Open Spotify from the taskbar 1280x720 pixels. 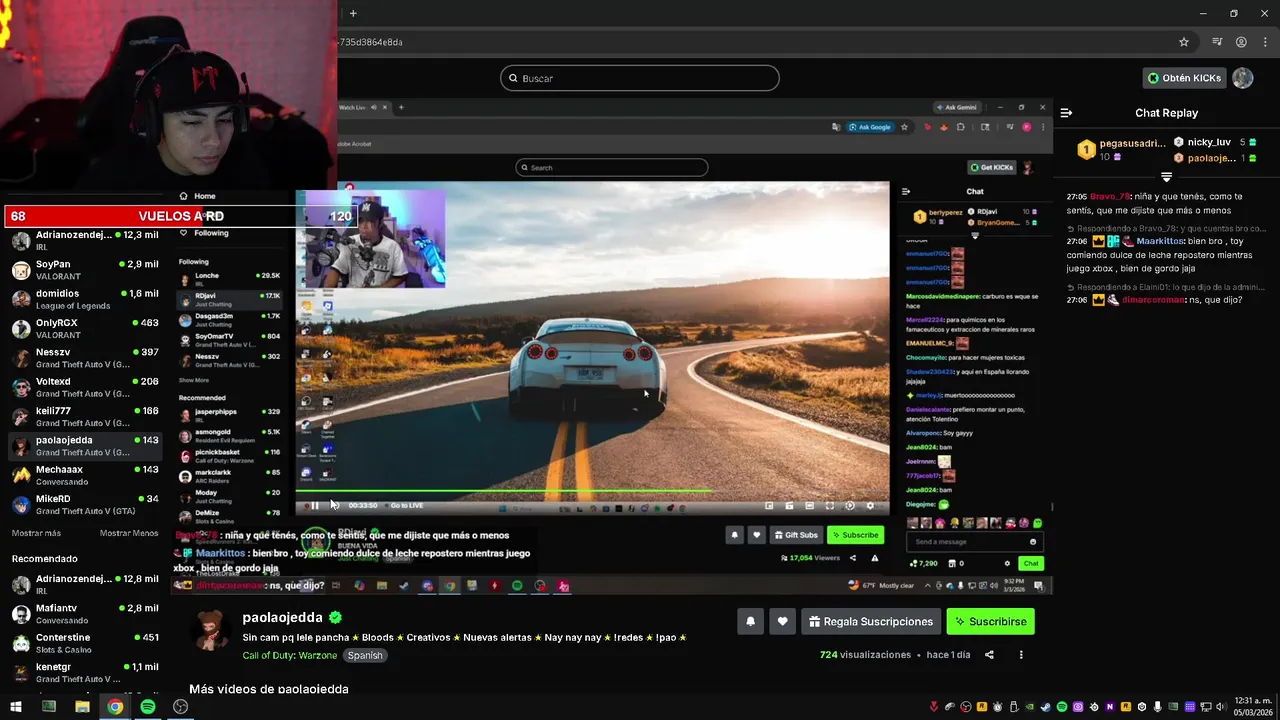[148, 707]
